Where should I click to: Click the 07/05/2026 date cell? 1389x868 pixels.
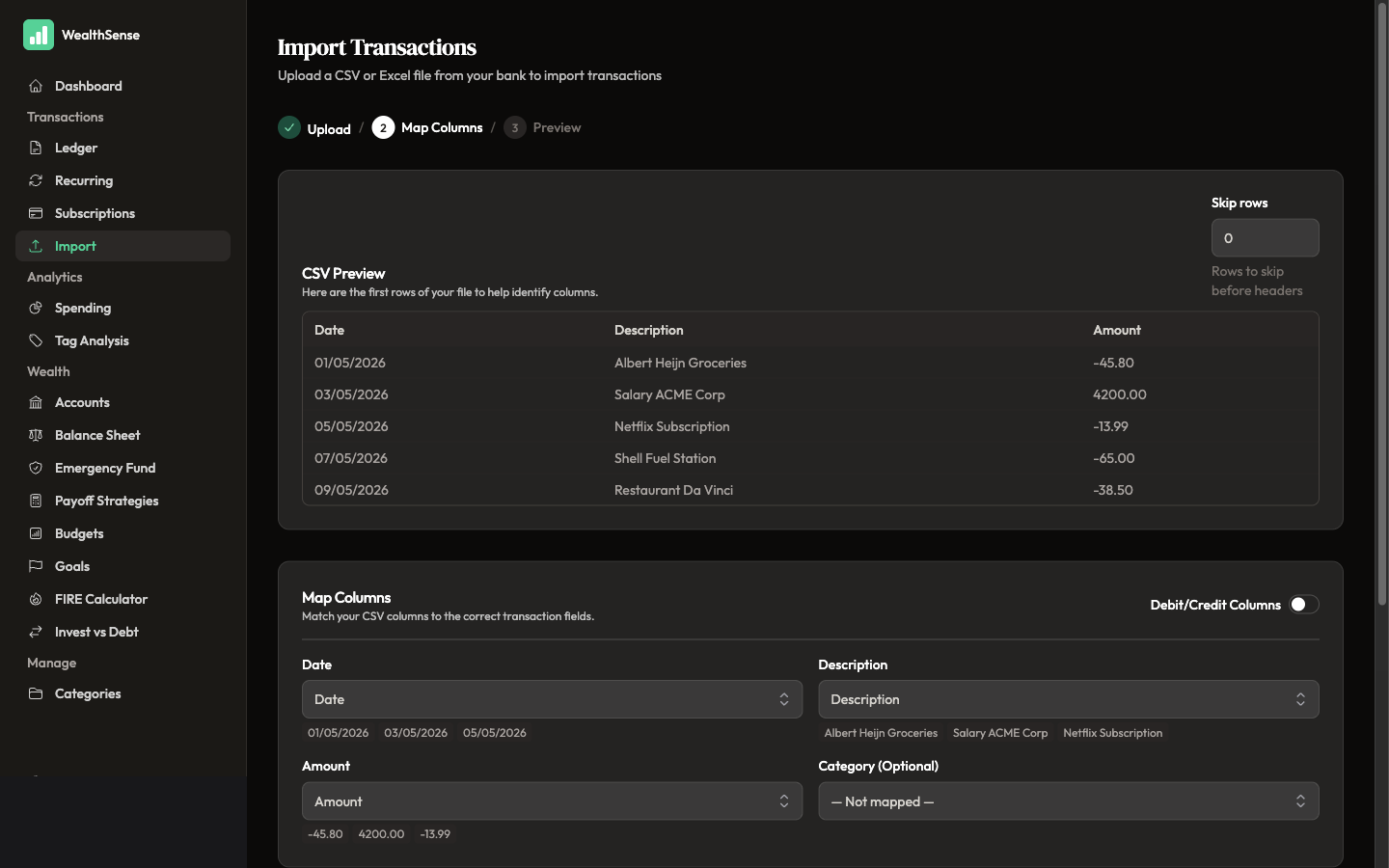[x=351, y=458]
